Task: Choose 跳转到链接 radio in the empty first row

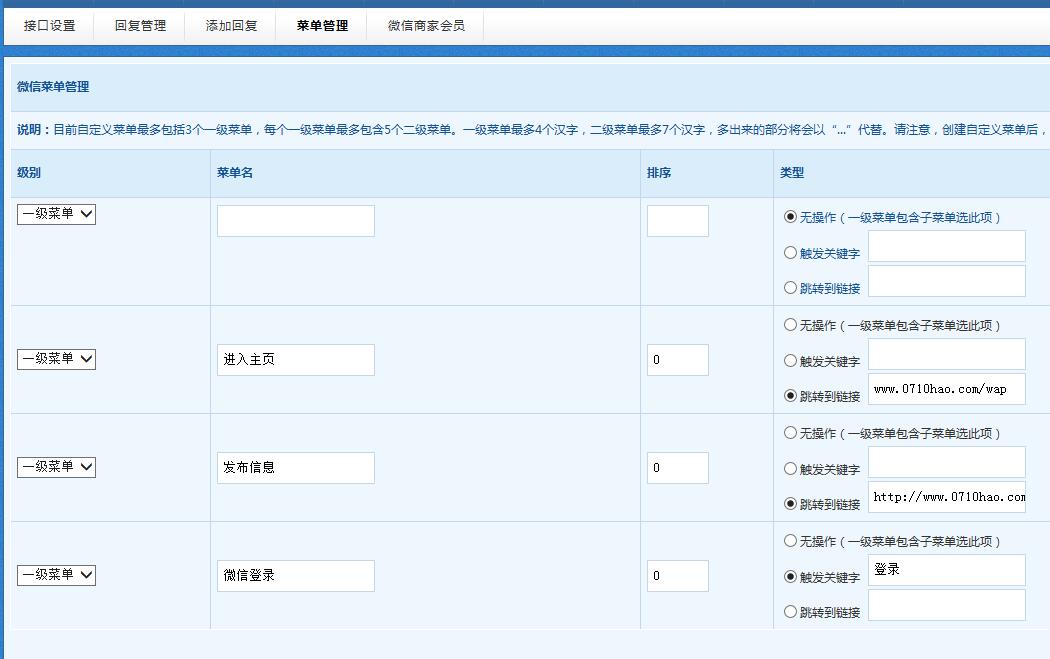Action: pyautogui.click(x=791, y=288)
